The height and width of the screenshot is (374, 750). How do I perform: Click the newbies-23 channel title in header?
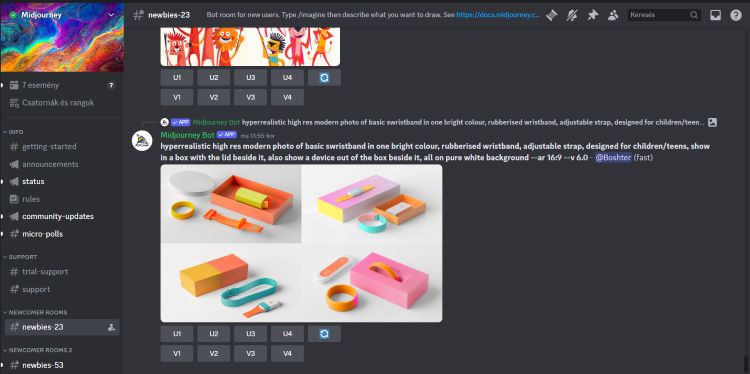(169, 15)
